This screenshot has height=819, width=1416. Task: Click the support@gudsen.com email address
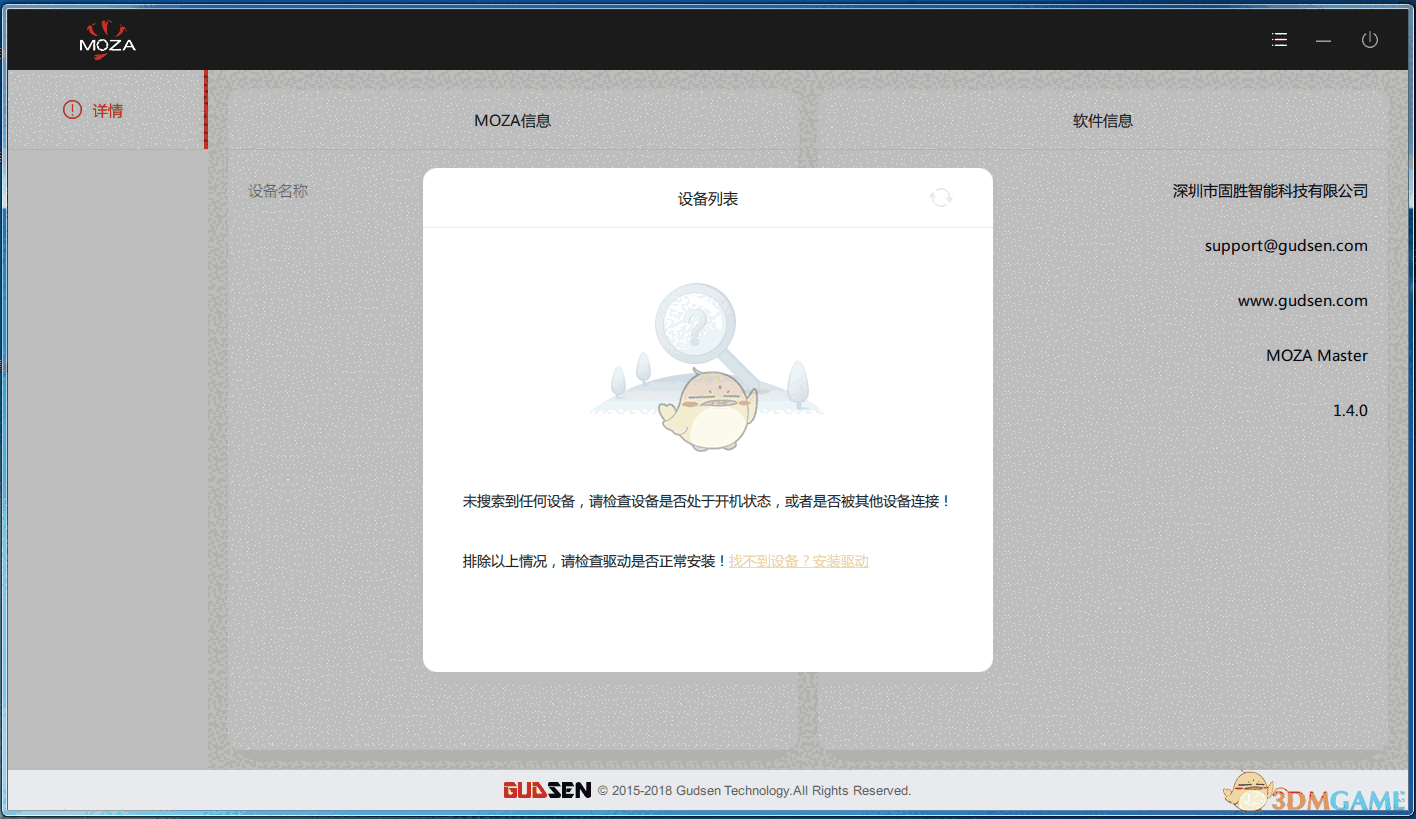tap(1286, 245)
